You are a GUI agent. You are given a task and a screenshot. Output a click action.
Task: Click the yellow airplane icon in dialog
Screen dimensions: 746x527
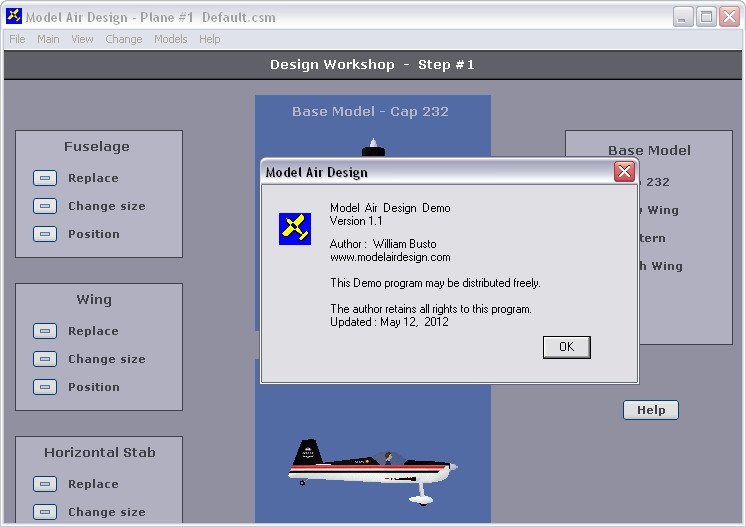coord(295,229)
